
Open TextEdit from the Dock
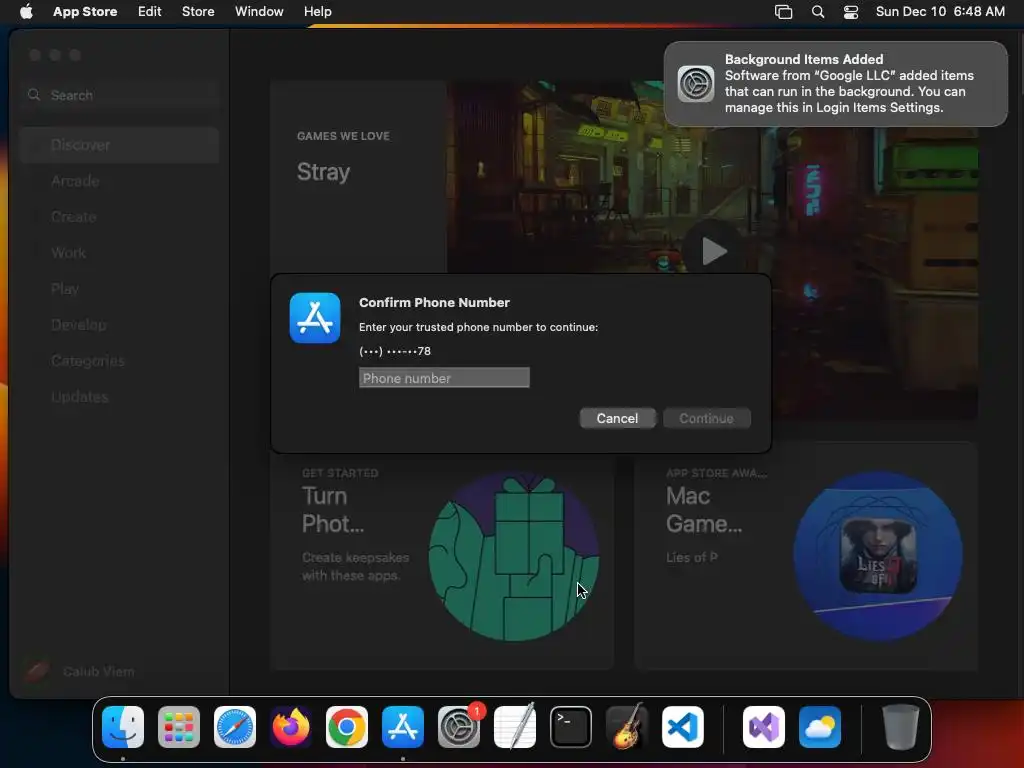click(x=515, y=727)
